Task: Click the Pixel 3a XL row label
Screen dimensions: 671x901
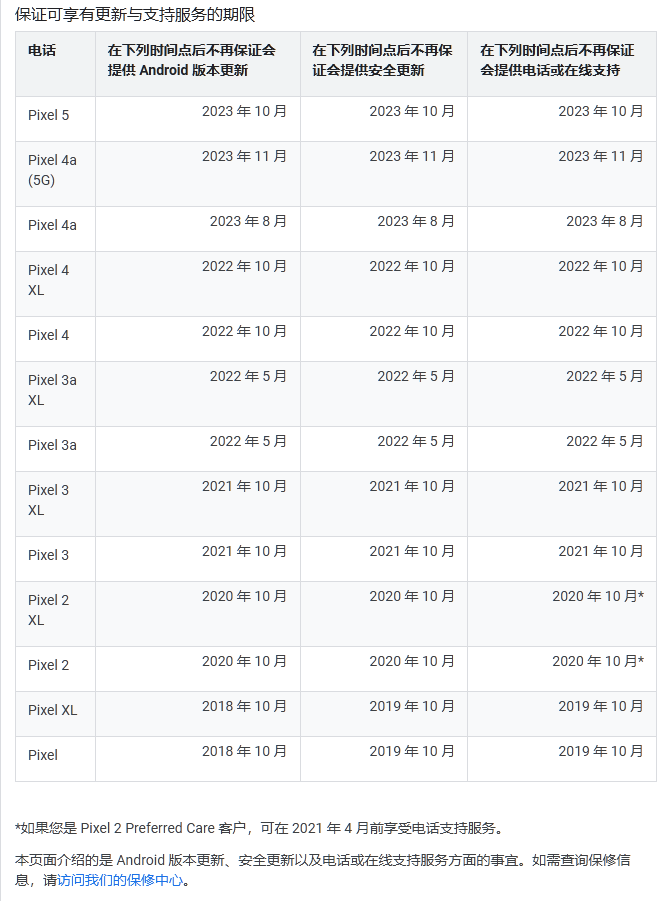Action: coord(52,390)
